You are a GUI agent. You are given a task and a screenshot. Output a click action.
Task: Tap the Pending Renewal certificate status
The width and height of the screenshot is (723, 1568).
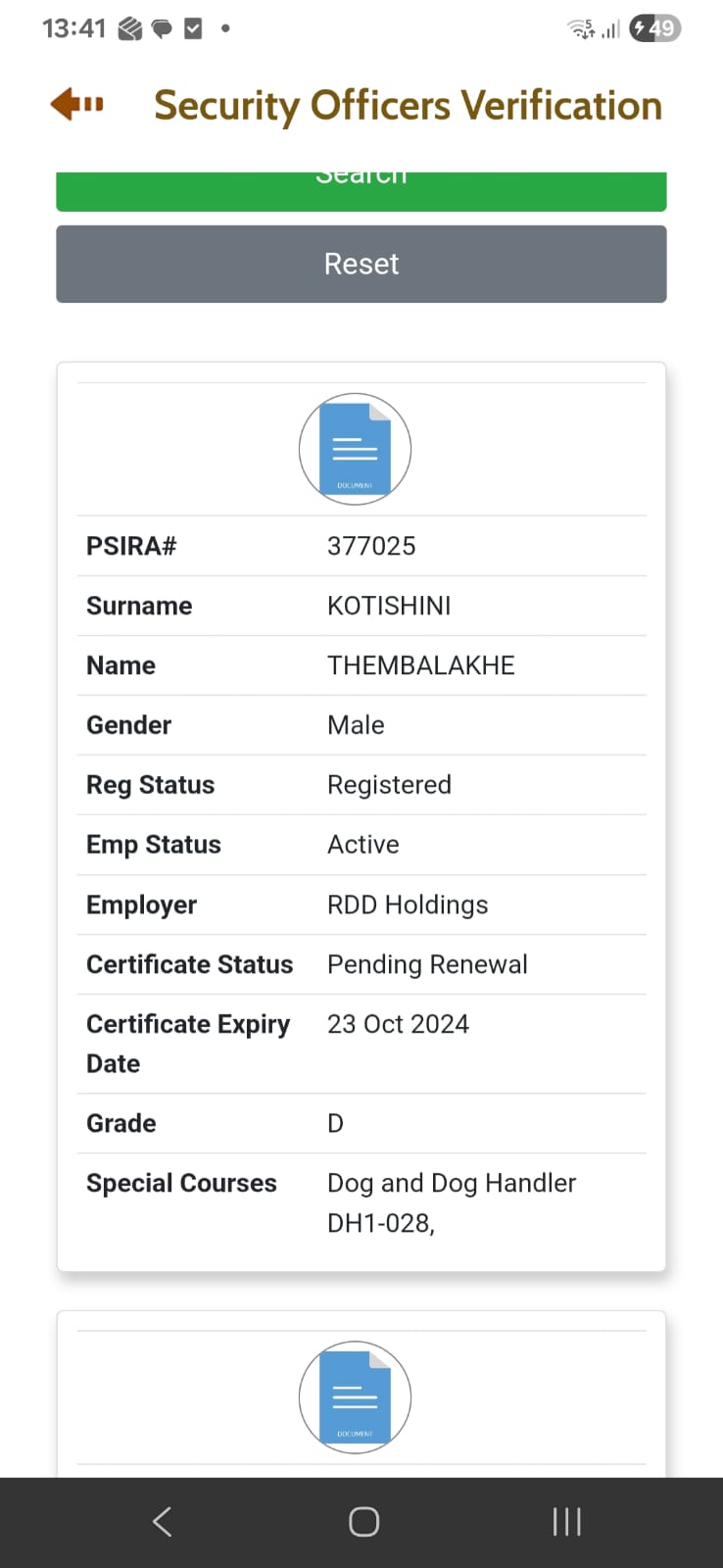click(x=427, y=964)
